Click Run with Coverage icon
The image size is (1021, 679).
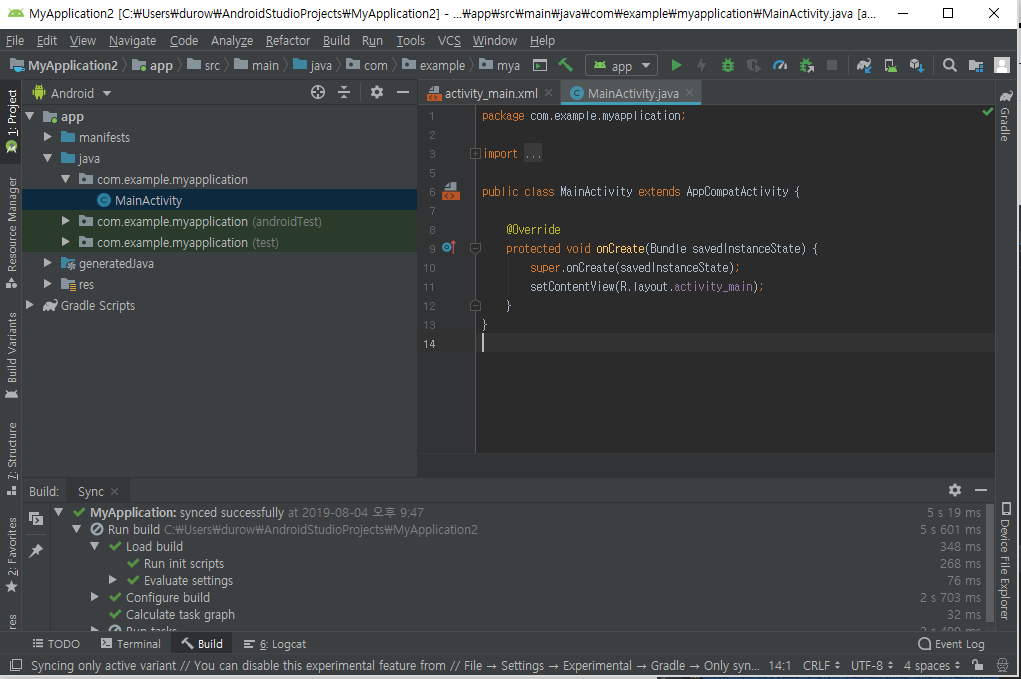tap(753, 65)
